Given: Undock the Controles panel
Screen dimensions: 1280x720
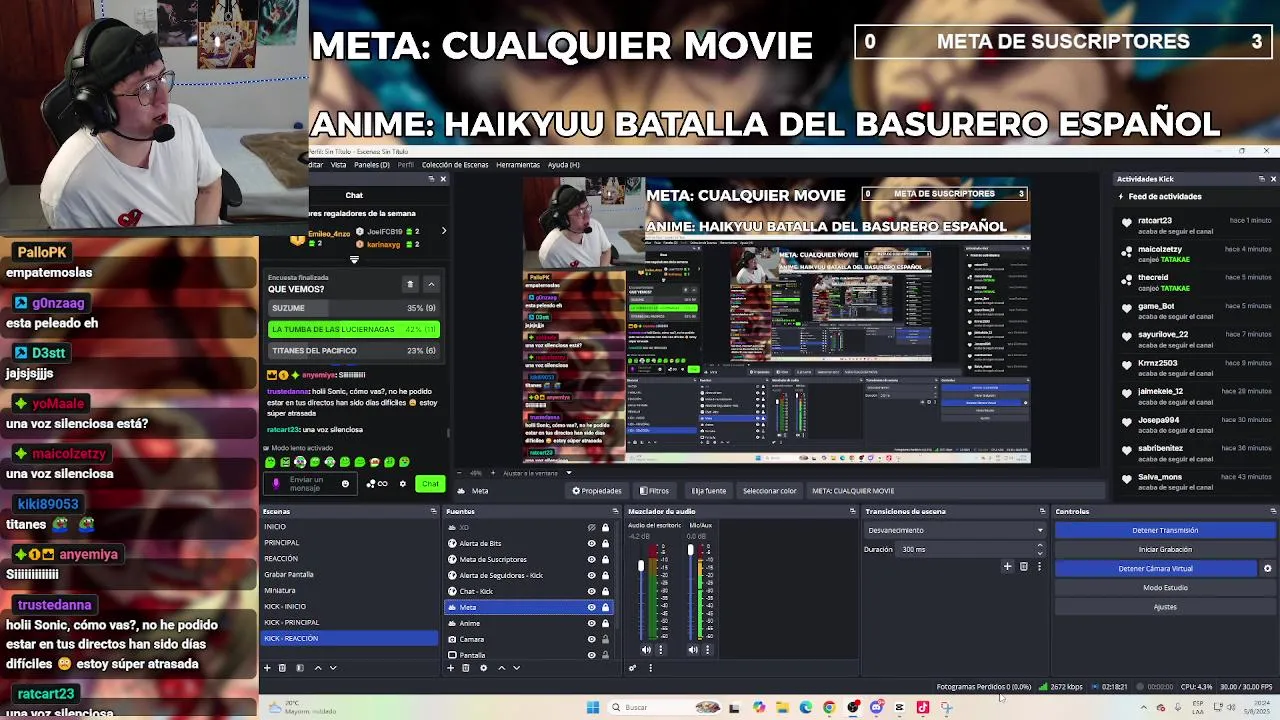Looking at the screenshot, I should (x=1272, y=511).
